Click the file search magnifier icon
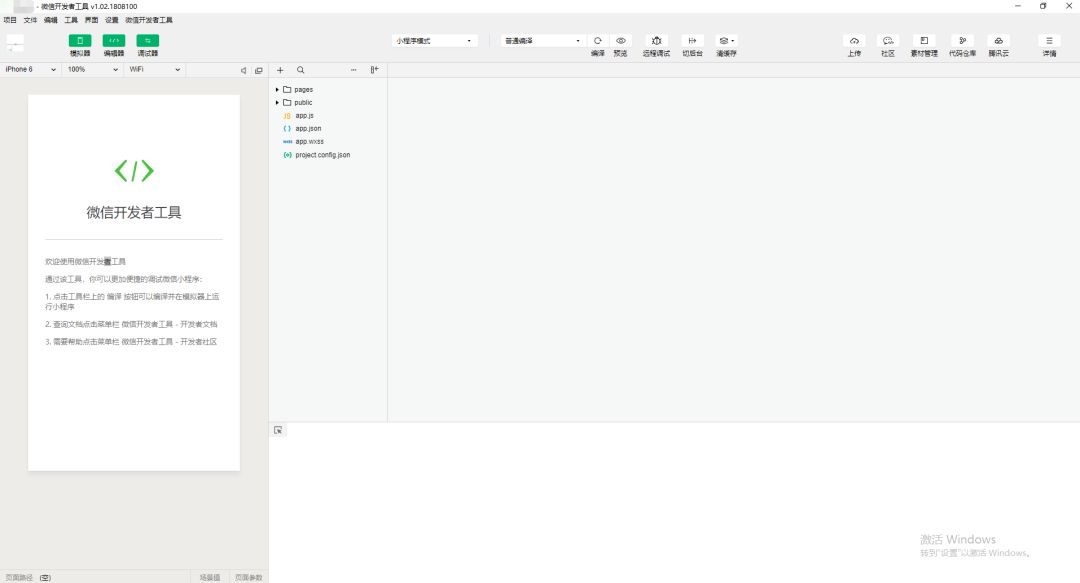This screenshot has height=583, width=1080. coord(300,70)
